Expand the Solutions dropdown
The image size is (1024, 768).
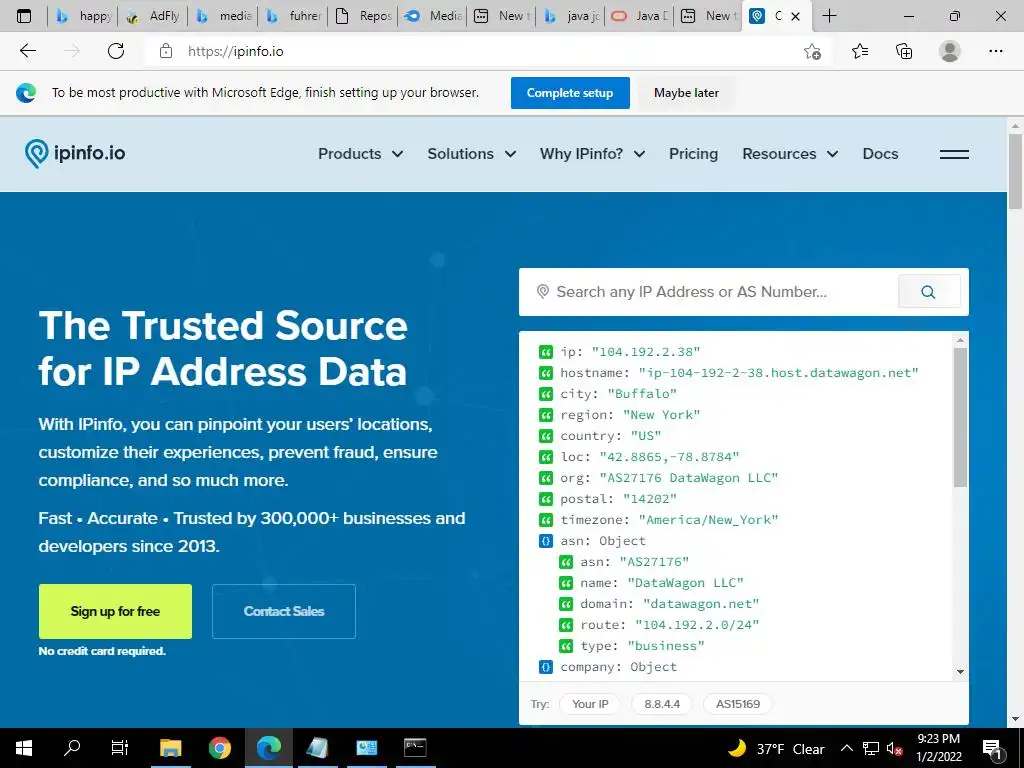(472, 154)
